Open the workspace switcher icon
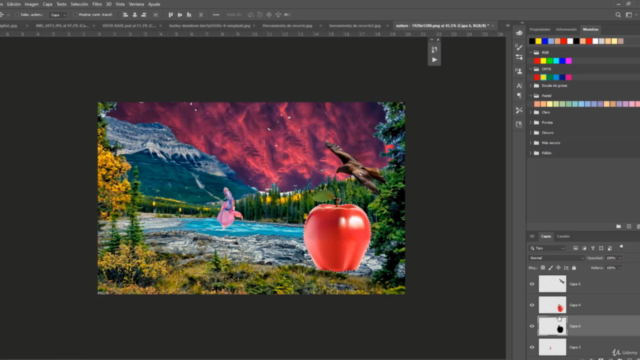Viewport: 640px width, 360px height. (629, 15)
